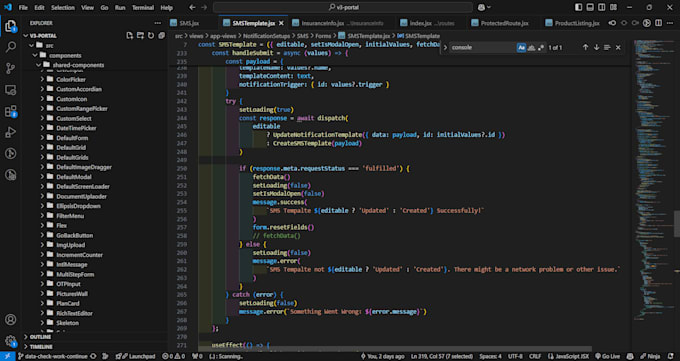Click the horizontal scrollbar under the editor
The width and height of the screenshot is (680, 361).
(395, 348)
